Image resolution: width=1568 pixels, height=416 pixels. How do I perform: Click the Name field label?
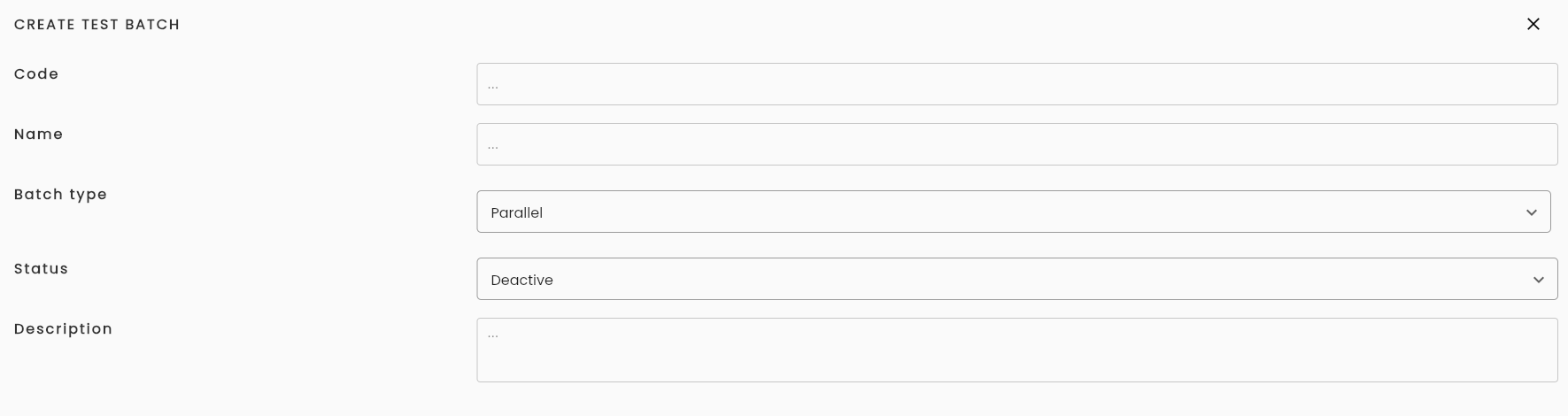[38, 135]
